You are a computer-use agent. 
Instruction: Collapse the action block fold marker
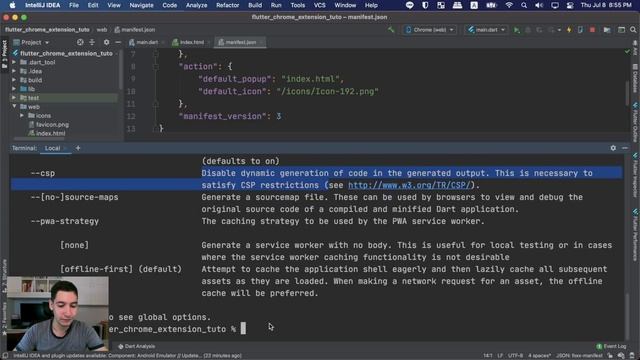click(156, 67)
